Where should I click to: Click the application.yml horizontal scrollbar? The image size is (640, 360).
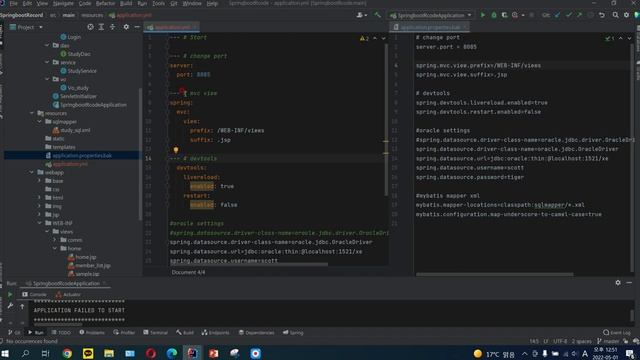249,264
